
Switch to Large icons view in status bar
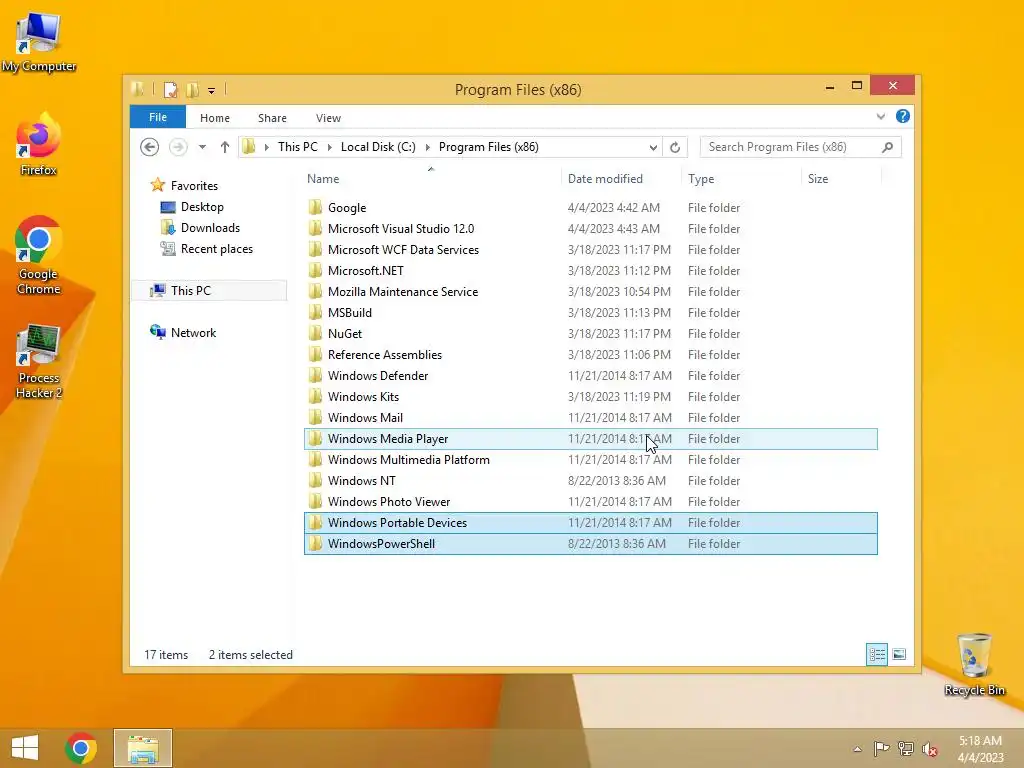point(899,654)
